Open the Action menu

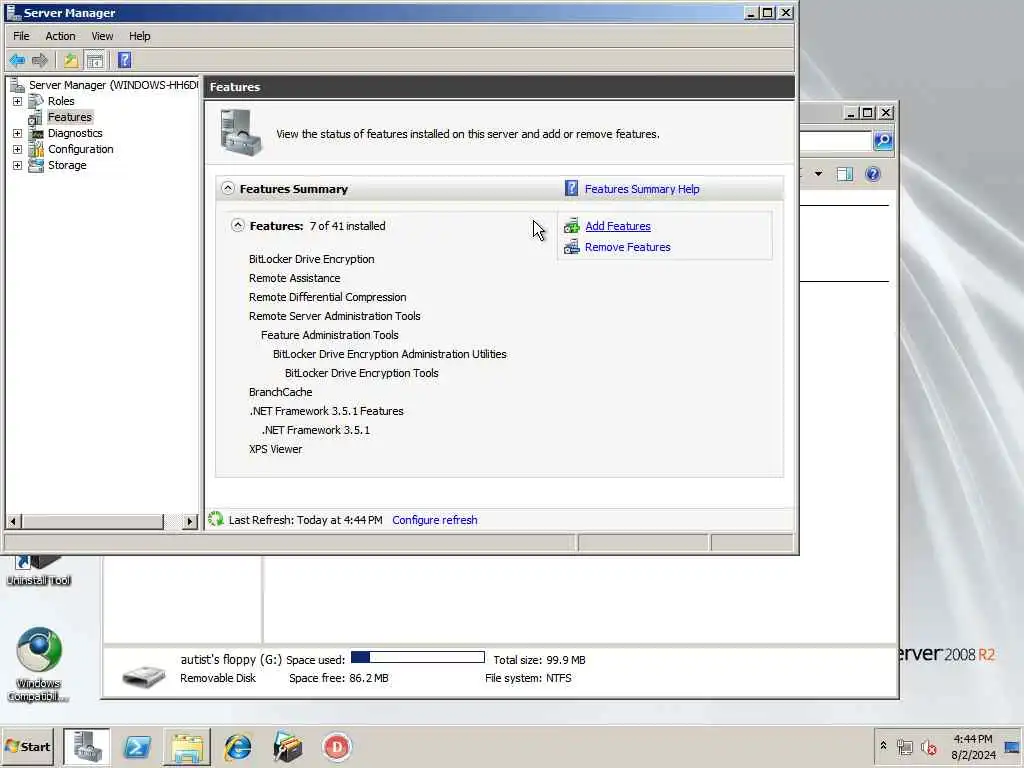(x=60, y=36)
